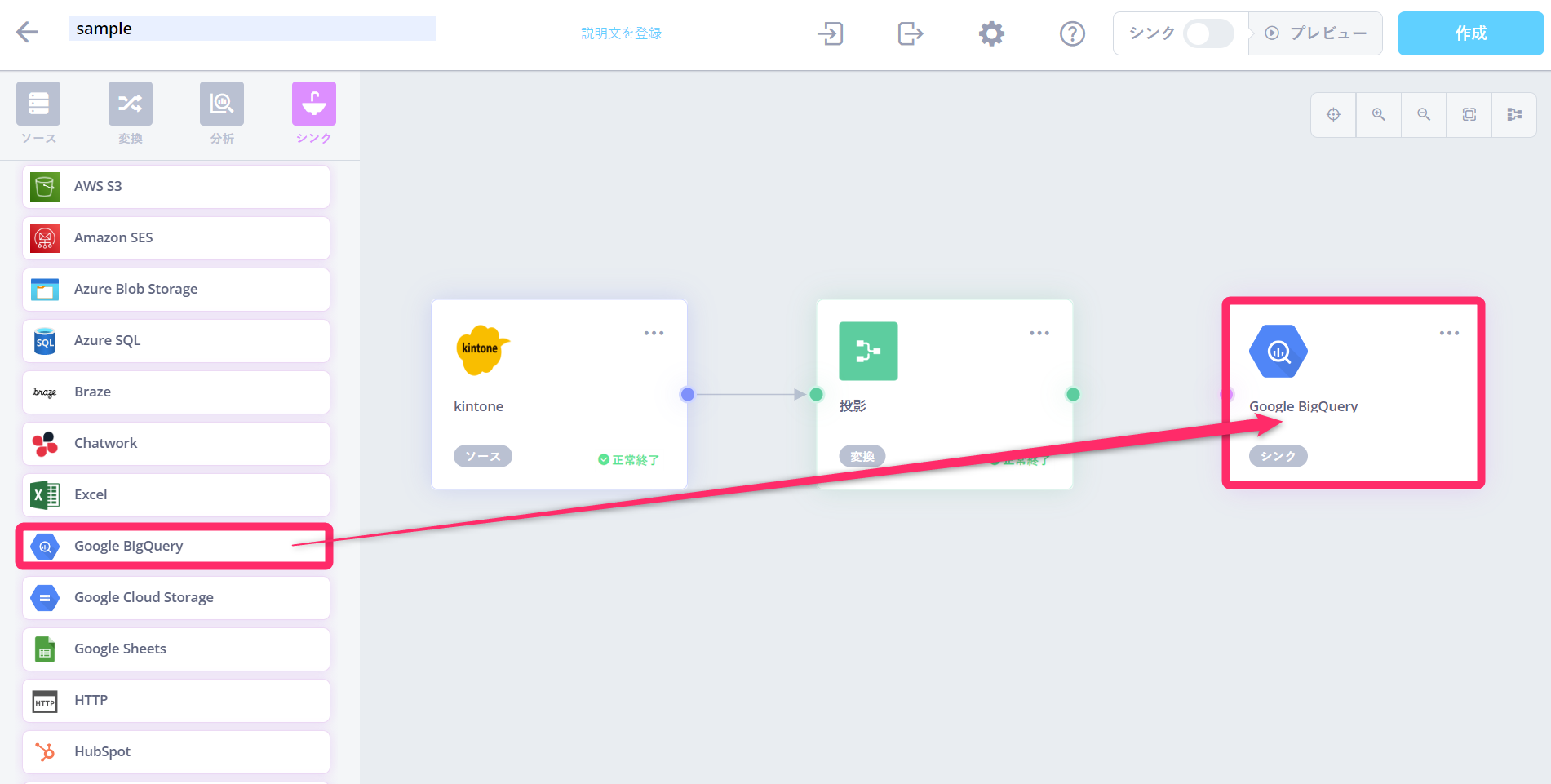This screenshot has width=1551, height=784.
Task: Click the export icon in header
Action: pyautogui.click(x=910, y=33)
